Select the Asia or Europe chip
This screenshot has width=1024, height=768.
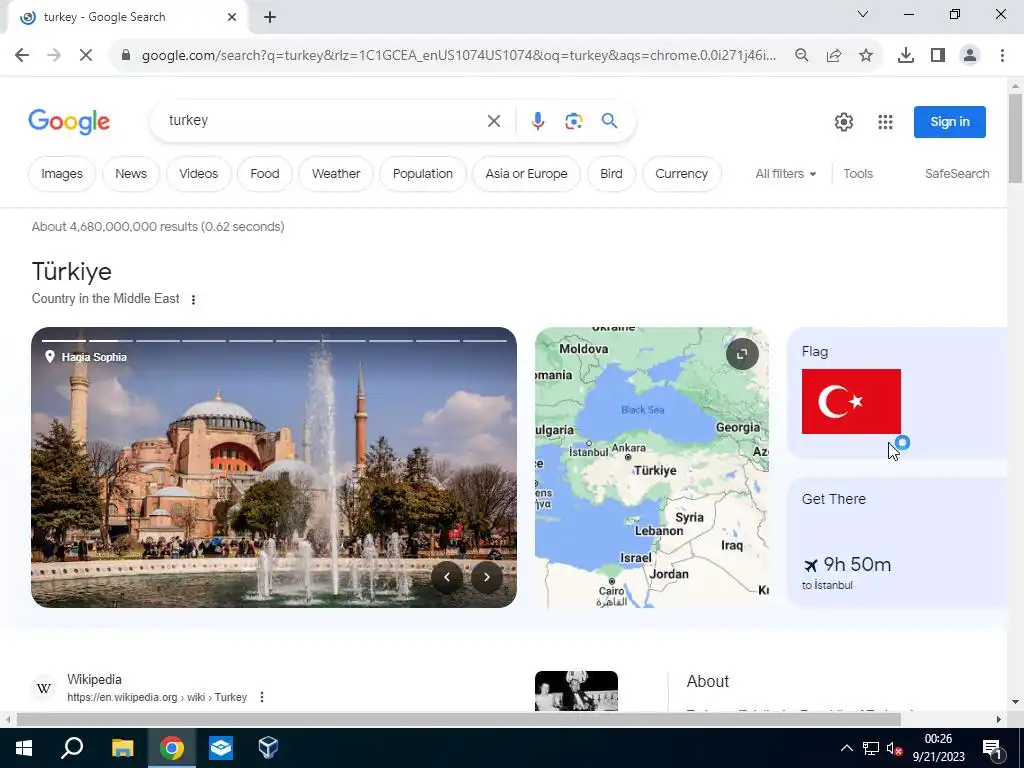click(526, 174)
